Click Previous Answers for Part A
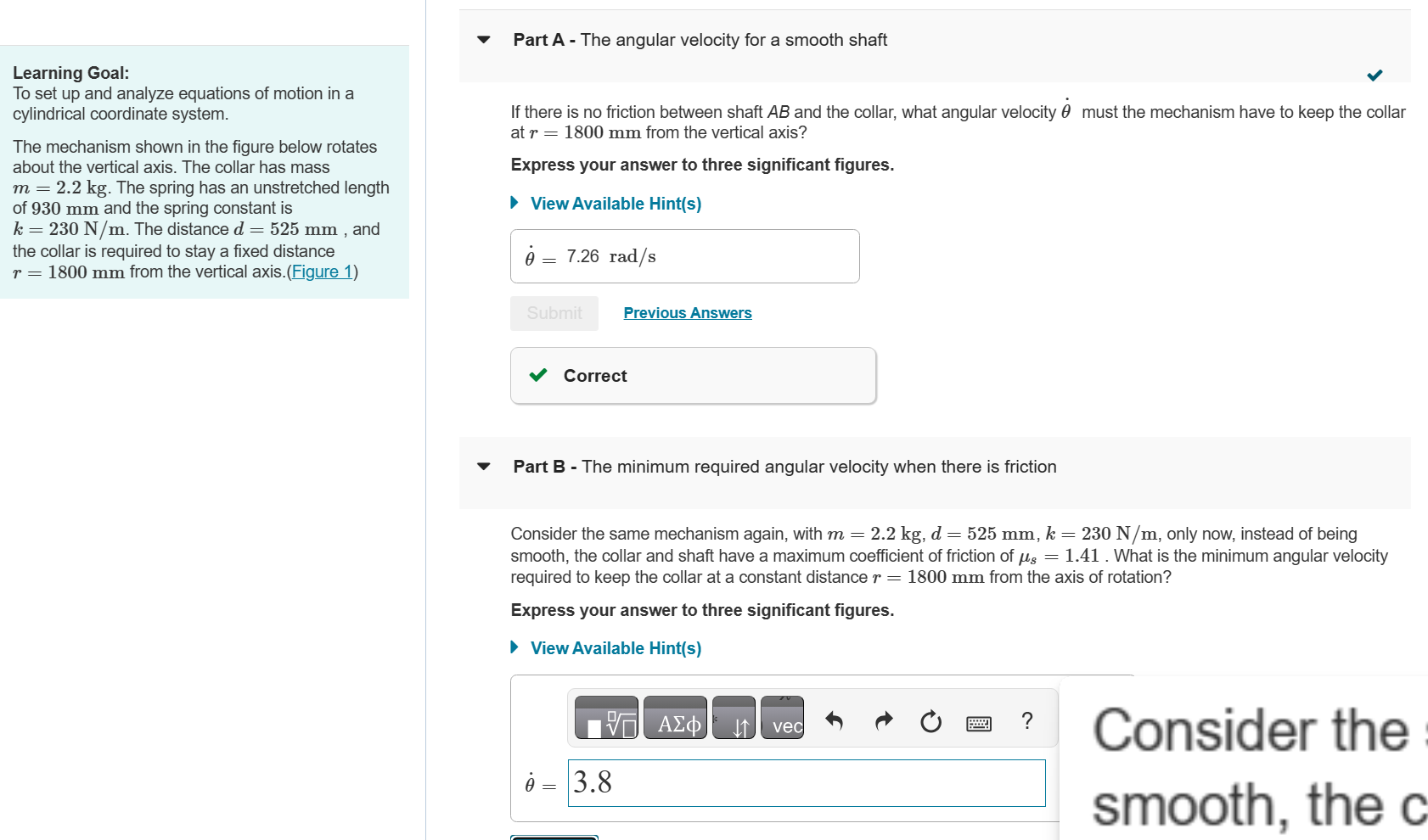Screen dimensions: 1428x840 687,312
